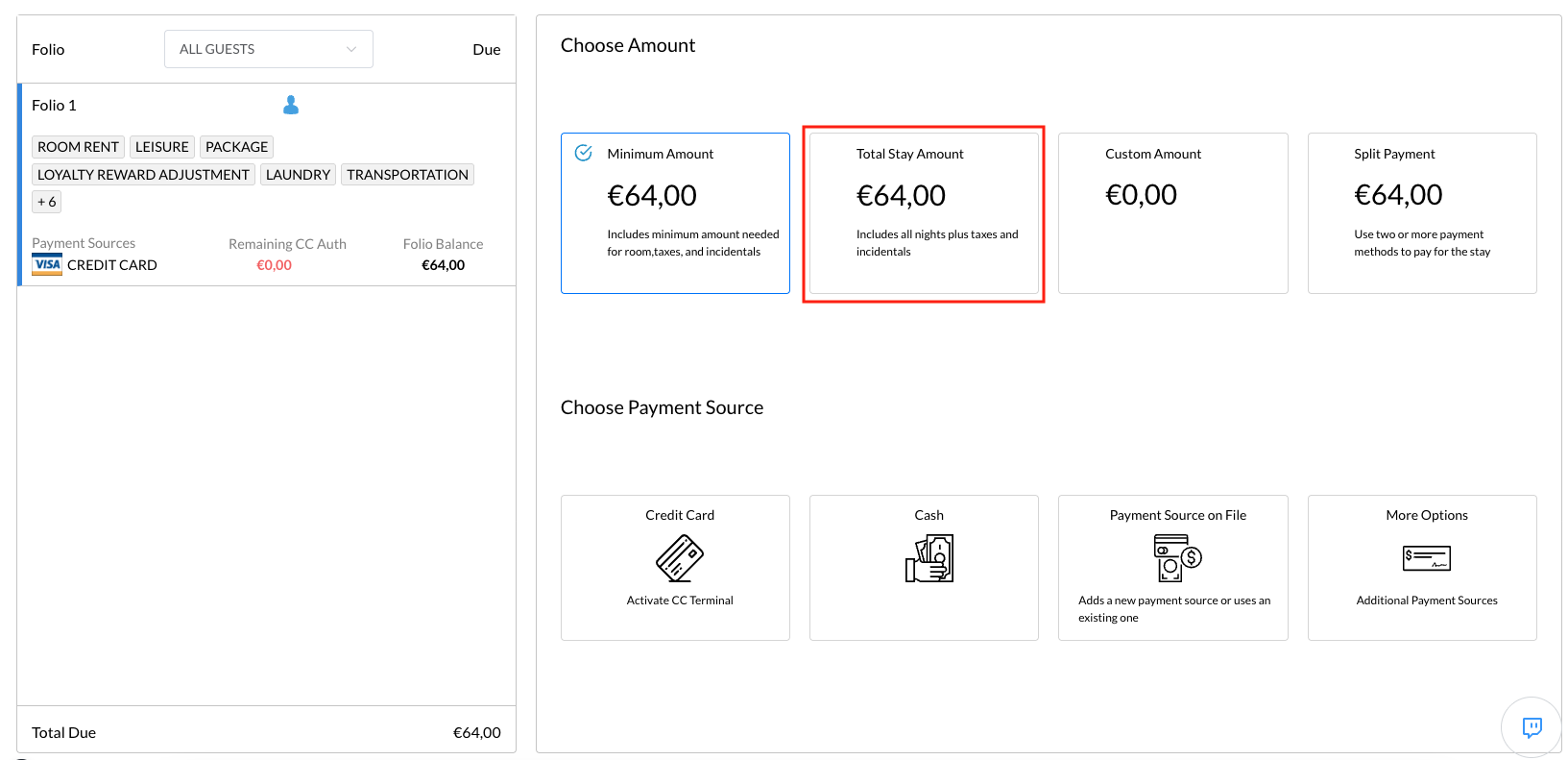The height and width of the screenshot is (760, 1568).
Task: Open the chat feedback bubble icon
Action: coord(1532,727)
